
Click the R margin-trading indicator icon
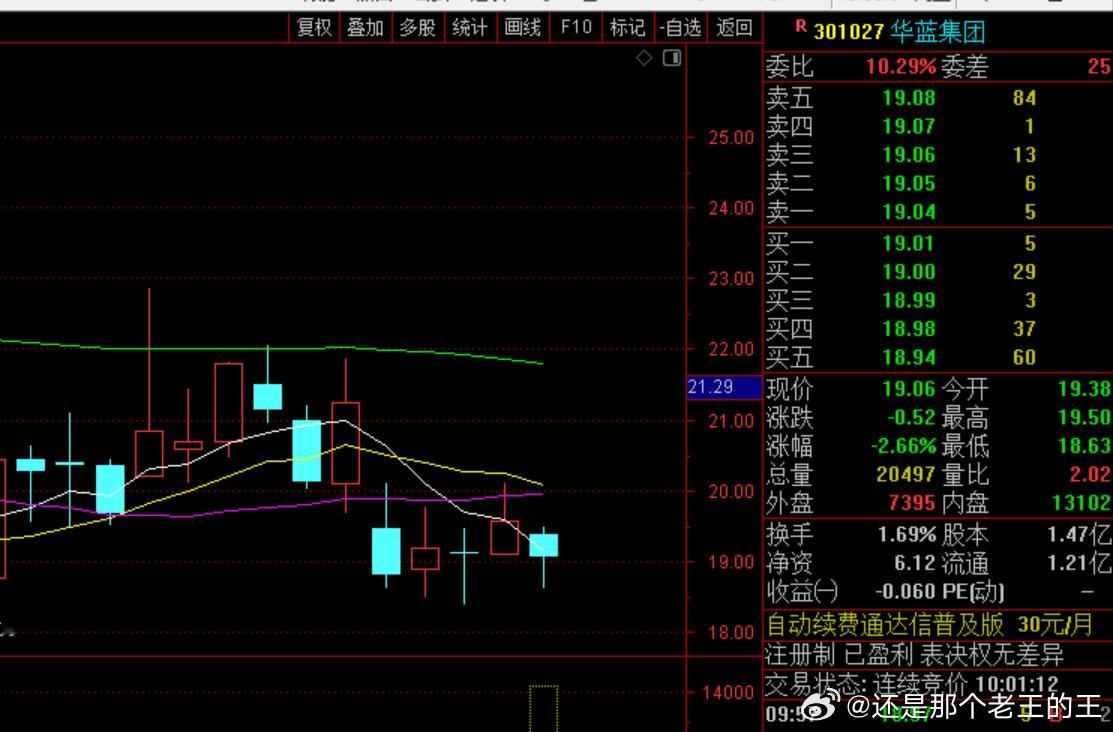(801, 26)
